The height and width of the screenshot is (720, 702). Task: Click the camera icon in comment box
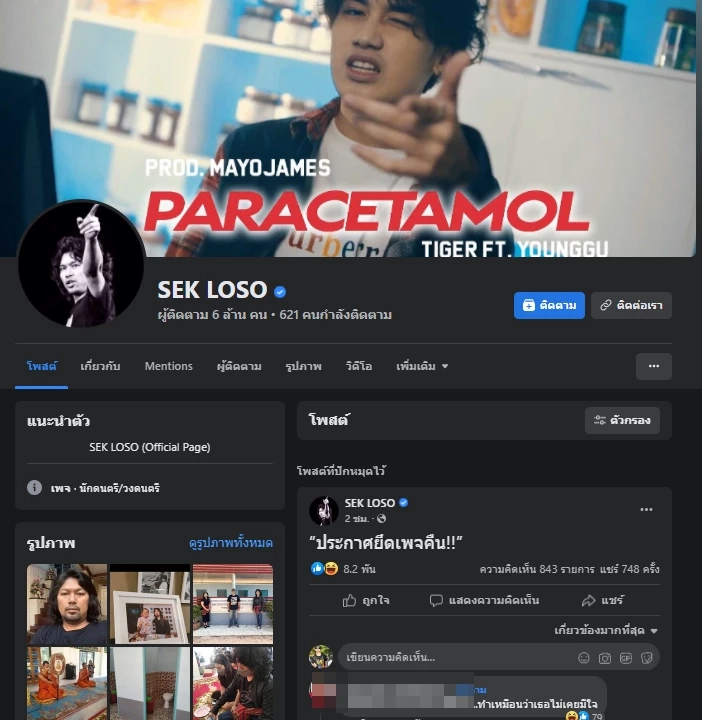(x=605, y=658)
